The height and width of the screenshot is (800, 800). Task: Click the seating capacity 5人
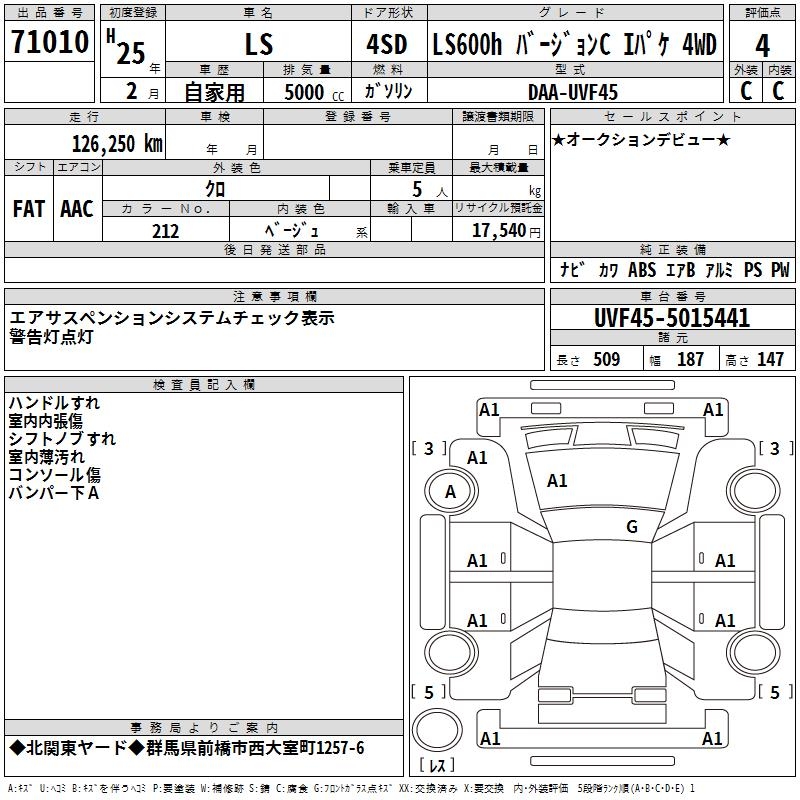430,190
